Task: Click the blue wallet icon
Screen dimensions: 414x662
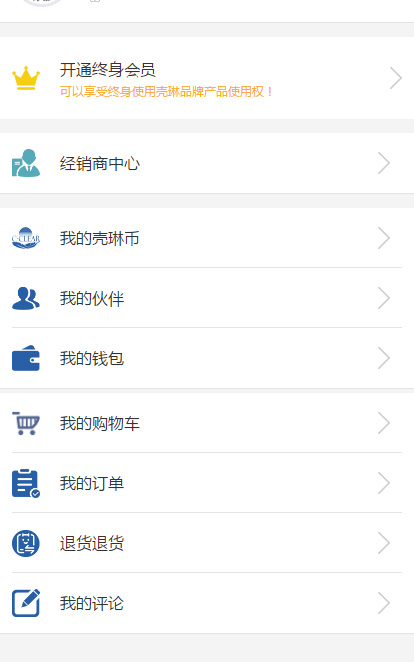Action: [x=26, y=358]
